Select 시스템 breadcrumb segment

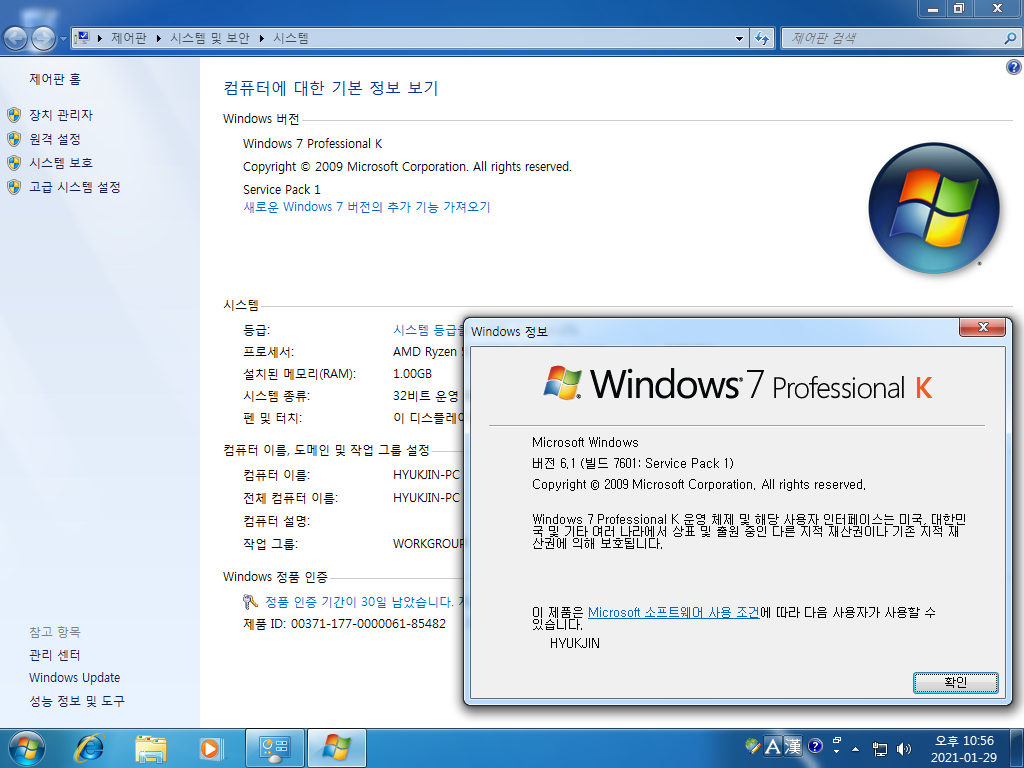[290, 38]
